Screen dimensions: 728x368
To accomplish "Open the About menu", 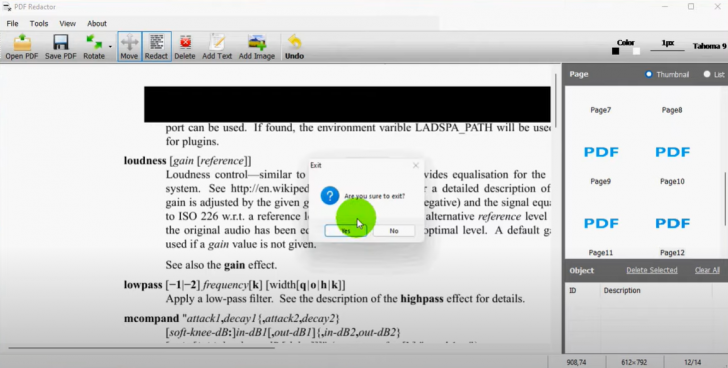I will coord(97,23).
